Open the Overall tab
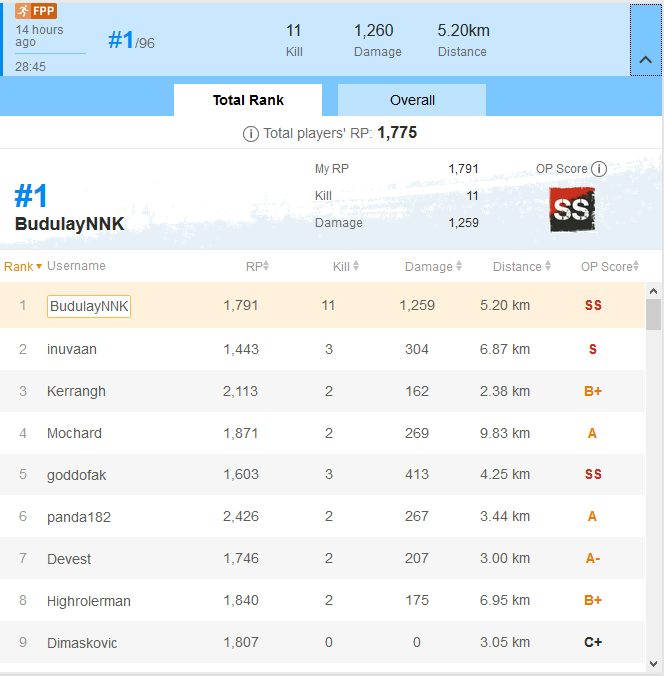This screenshot has width=664, height=676. [412, 100]
